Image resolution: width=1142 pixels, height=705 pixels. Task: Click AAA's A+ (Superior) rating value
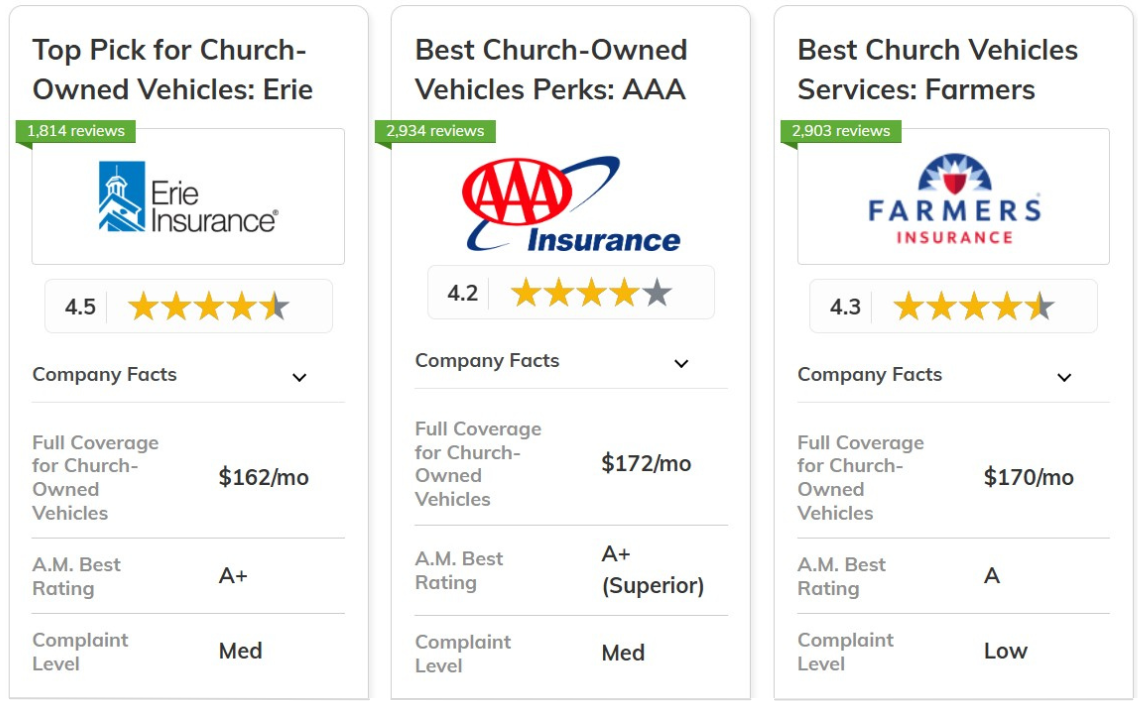(653, 570)
